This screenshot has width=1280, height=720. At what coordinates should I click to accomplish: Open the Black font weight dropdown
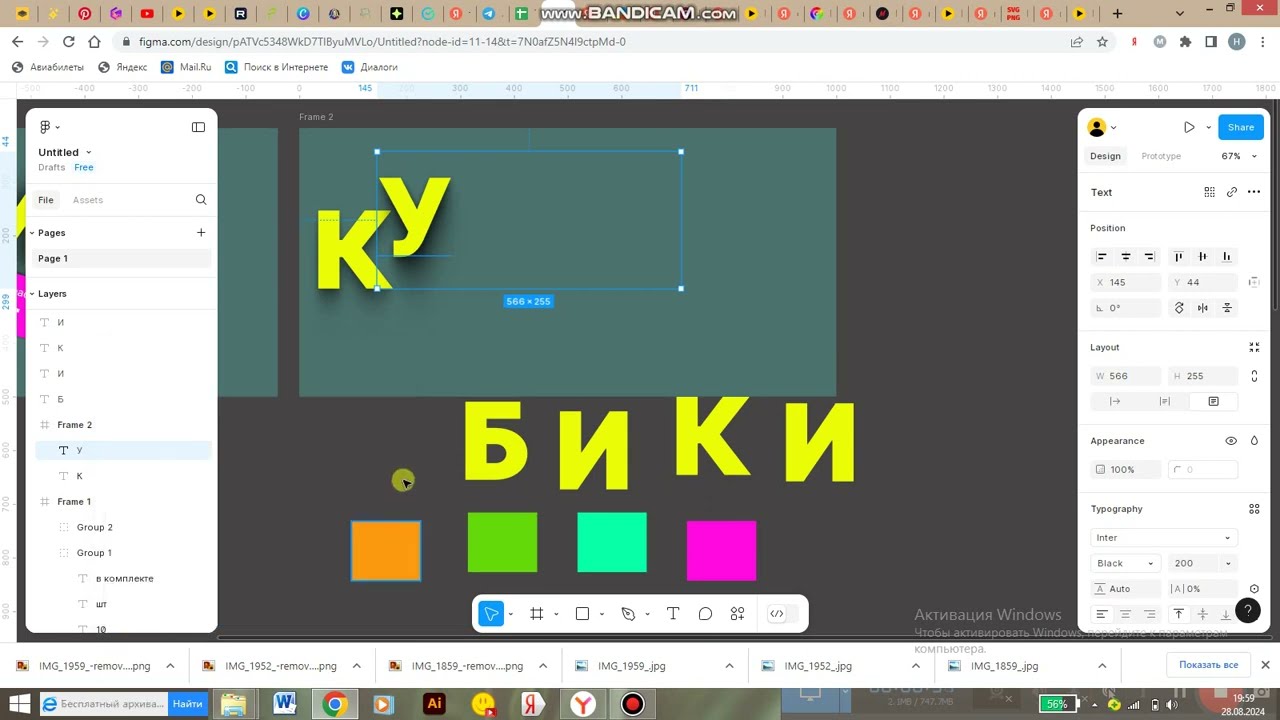1125,563
